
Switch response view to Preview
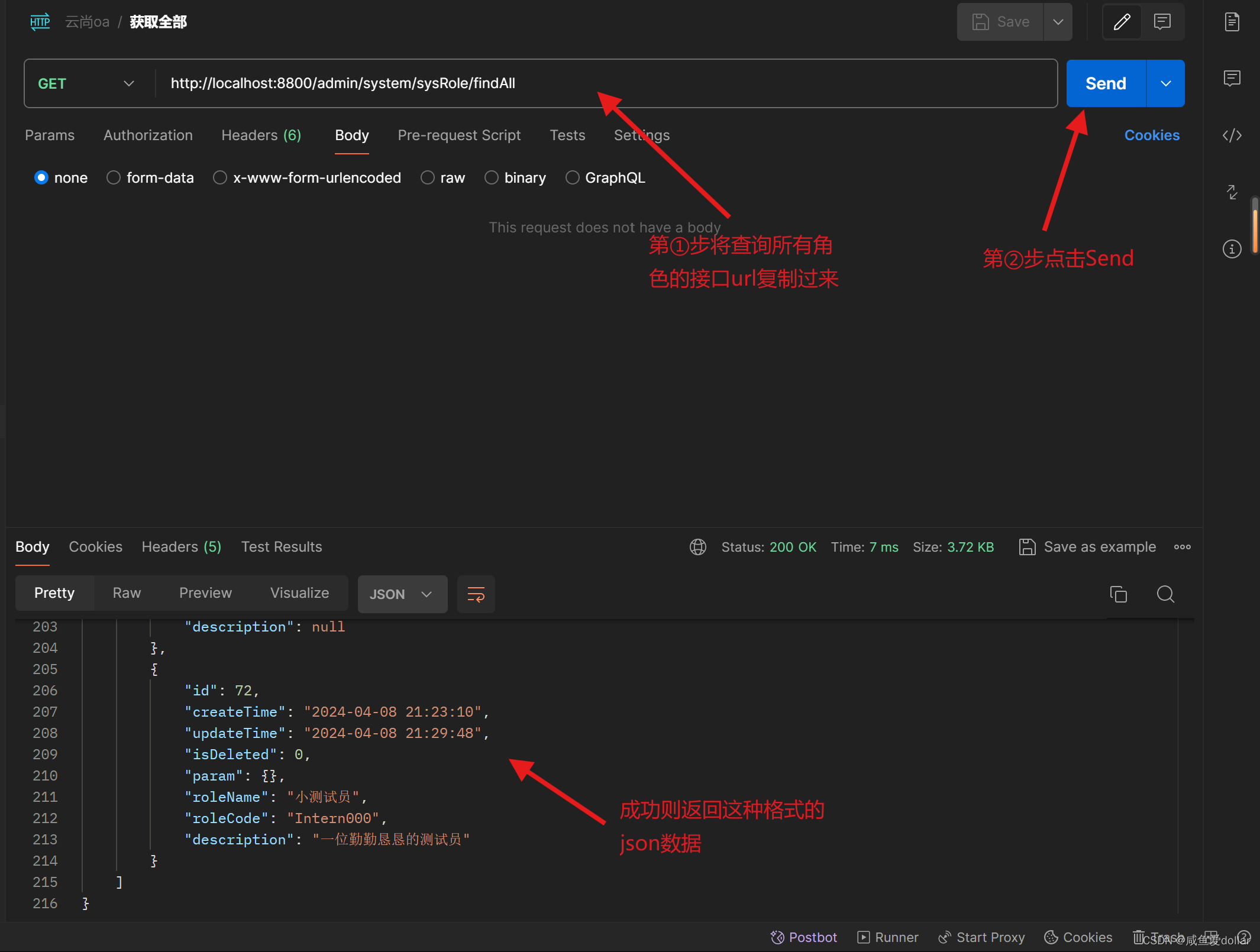click(x=205, y=593)
